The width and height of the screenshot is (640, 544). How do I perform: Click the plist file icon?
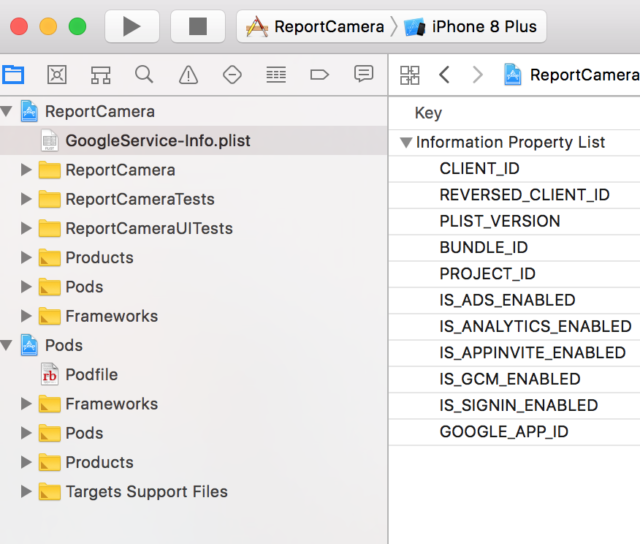coord(50,140)
